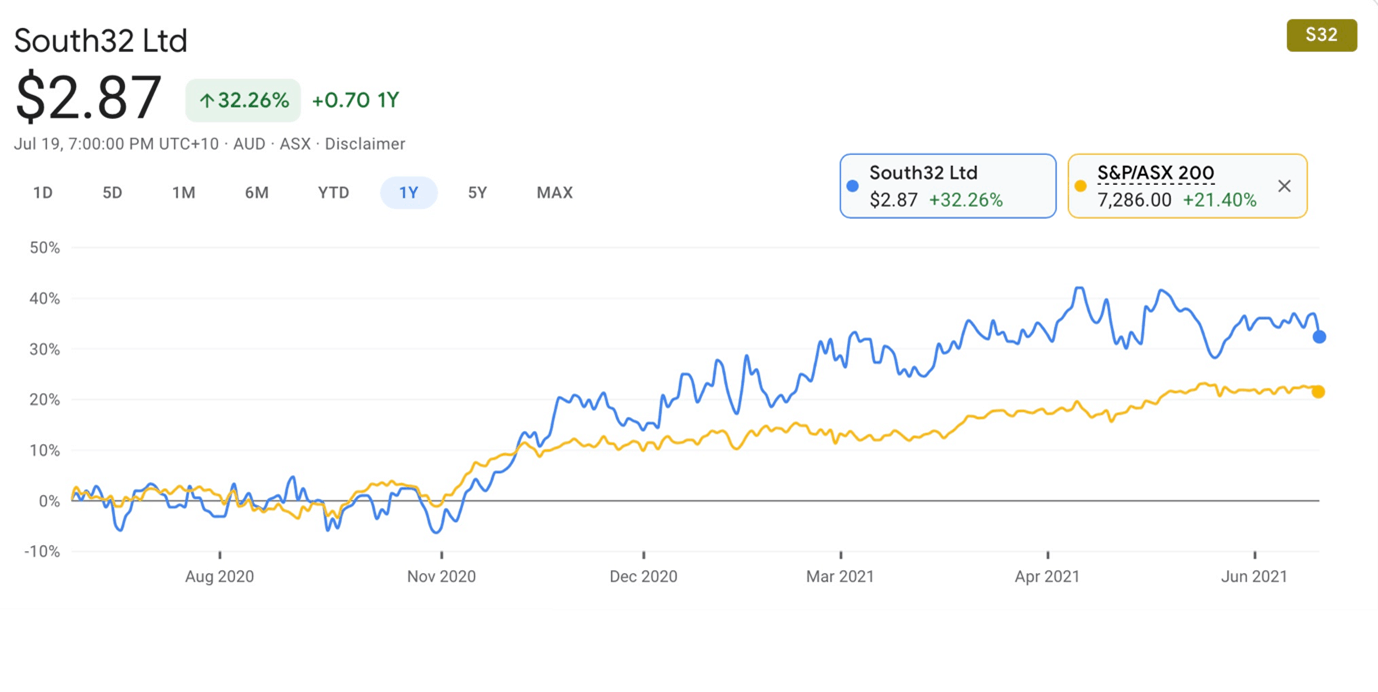Image resolution: width=1378 pixels, height=692 pixels.
Task: Switch chart to YTD view
Action: pos(333,193)
